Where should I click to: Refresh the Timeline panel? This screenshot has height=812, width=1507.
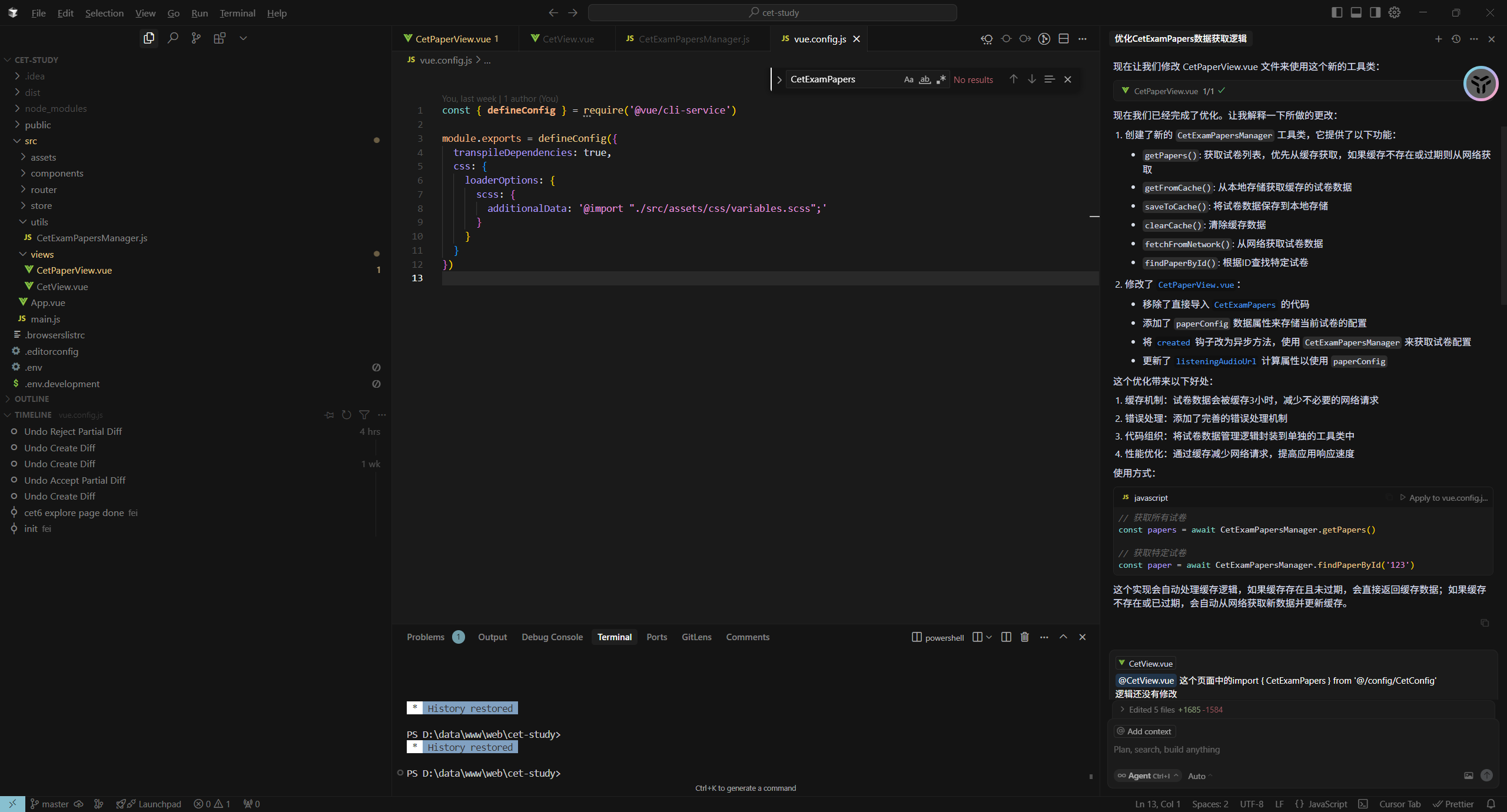pos(347,415)
